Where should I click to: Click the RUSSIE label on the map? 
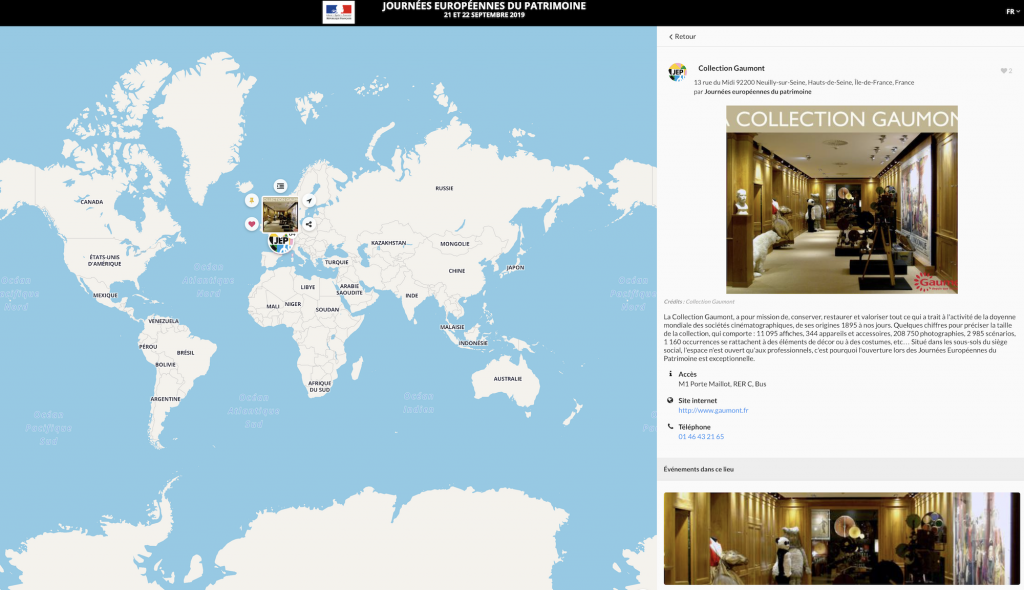[x=444, y=188]
